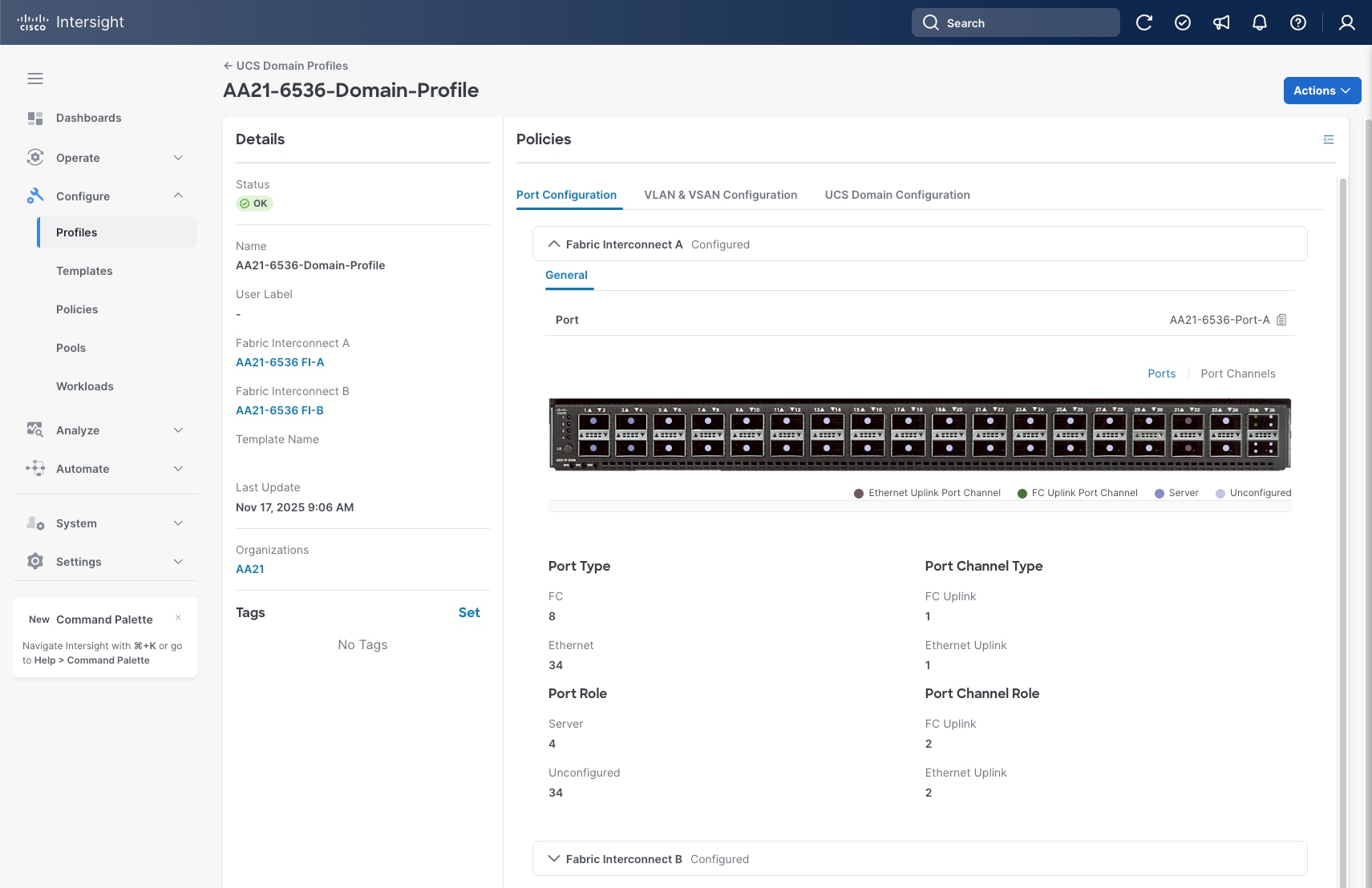Click the Refresh icon in the top bar
The image size is (1372, 888).
(1145, 22)
